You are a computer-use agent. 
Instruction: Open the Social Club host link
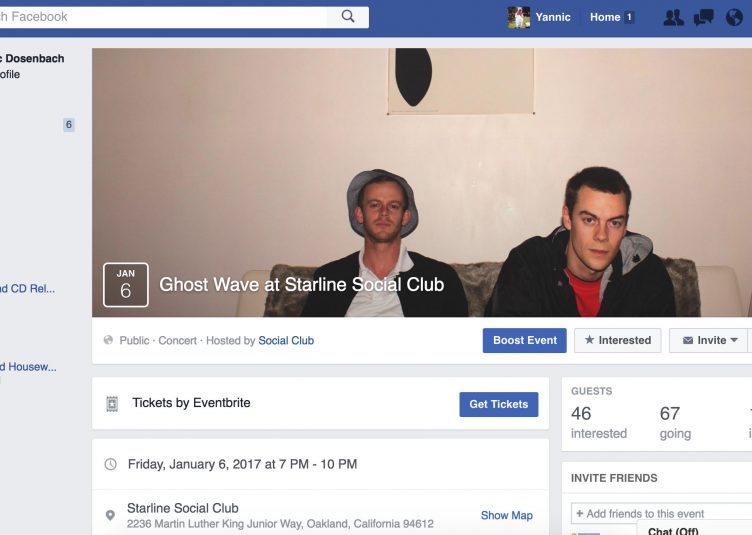[286, 340]
